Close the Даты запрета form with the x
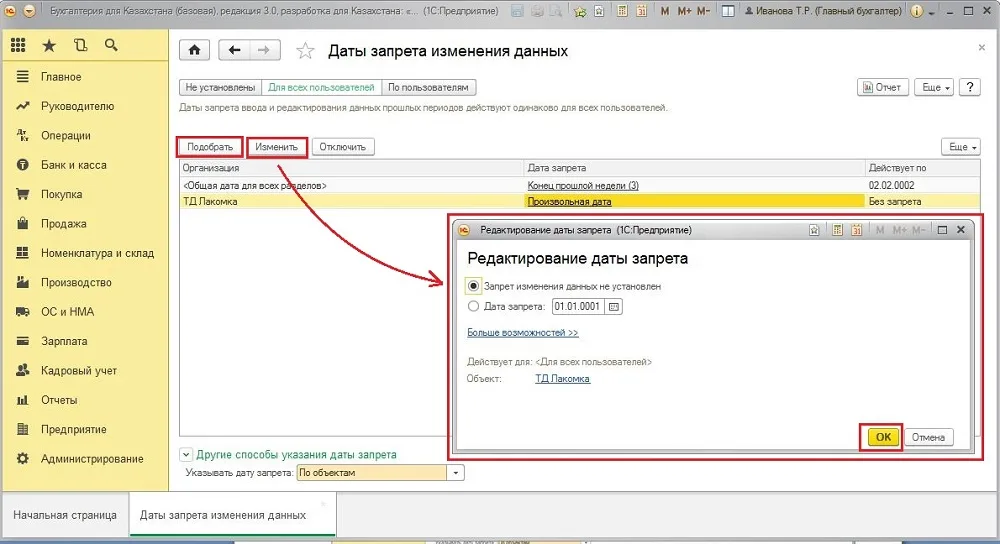The width and height of the screenshot is (1000, 544). 982,47
